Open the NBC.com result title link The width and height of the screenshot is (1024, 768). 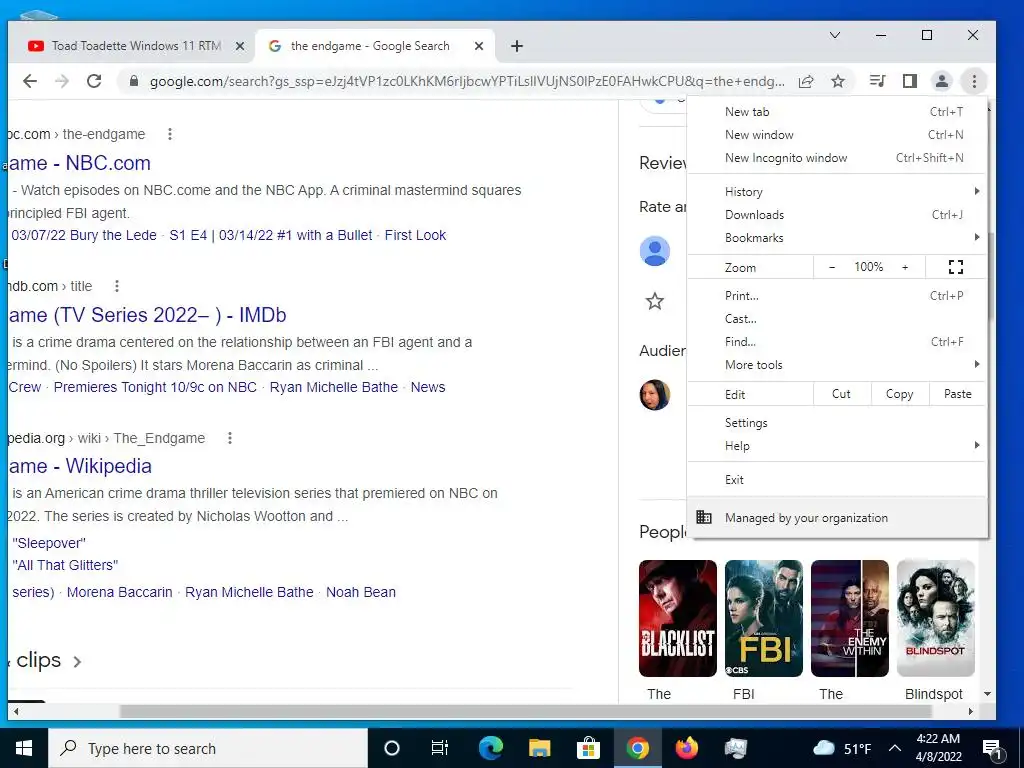click(x=80, y=163)
